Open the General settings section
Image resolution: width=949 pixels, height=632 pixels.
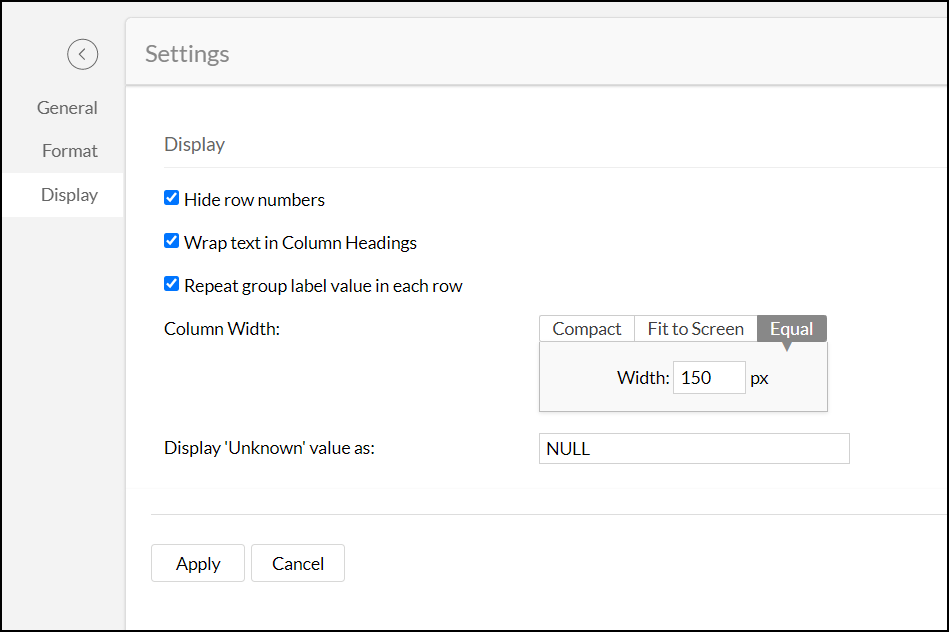click(67, 107)
